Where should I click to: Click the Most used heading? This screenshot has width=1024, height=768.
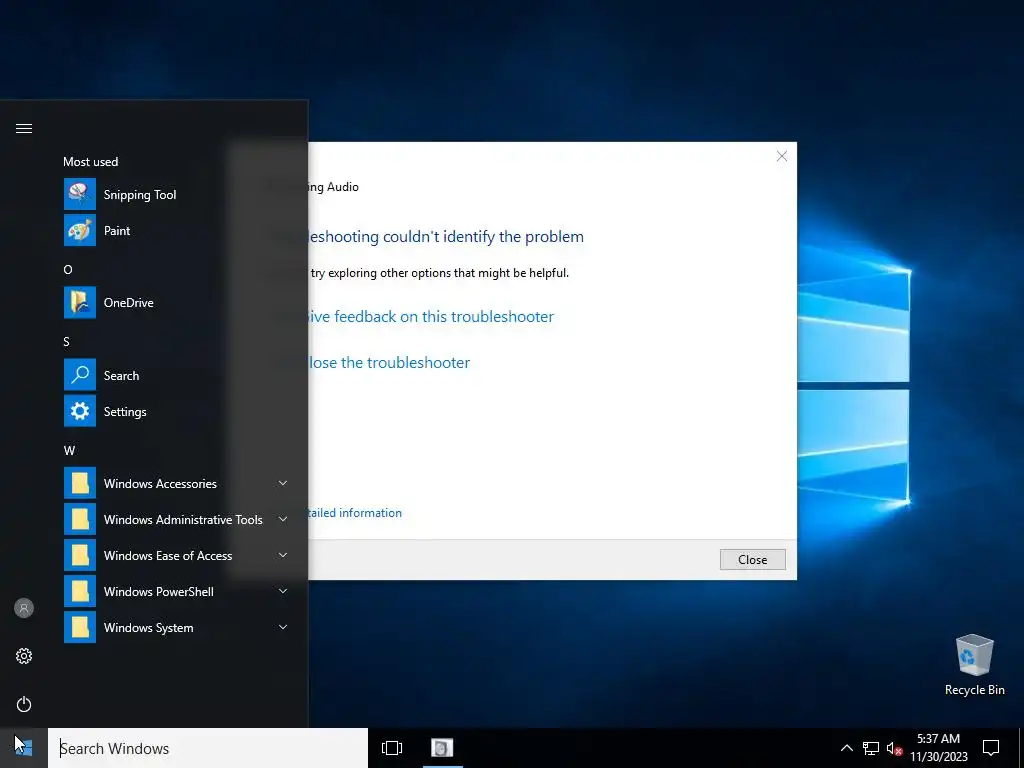coord(91,161)
